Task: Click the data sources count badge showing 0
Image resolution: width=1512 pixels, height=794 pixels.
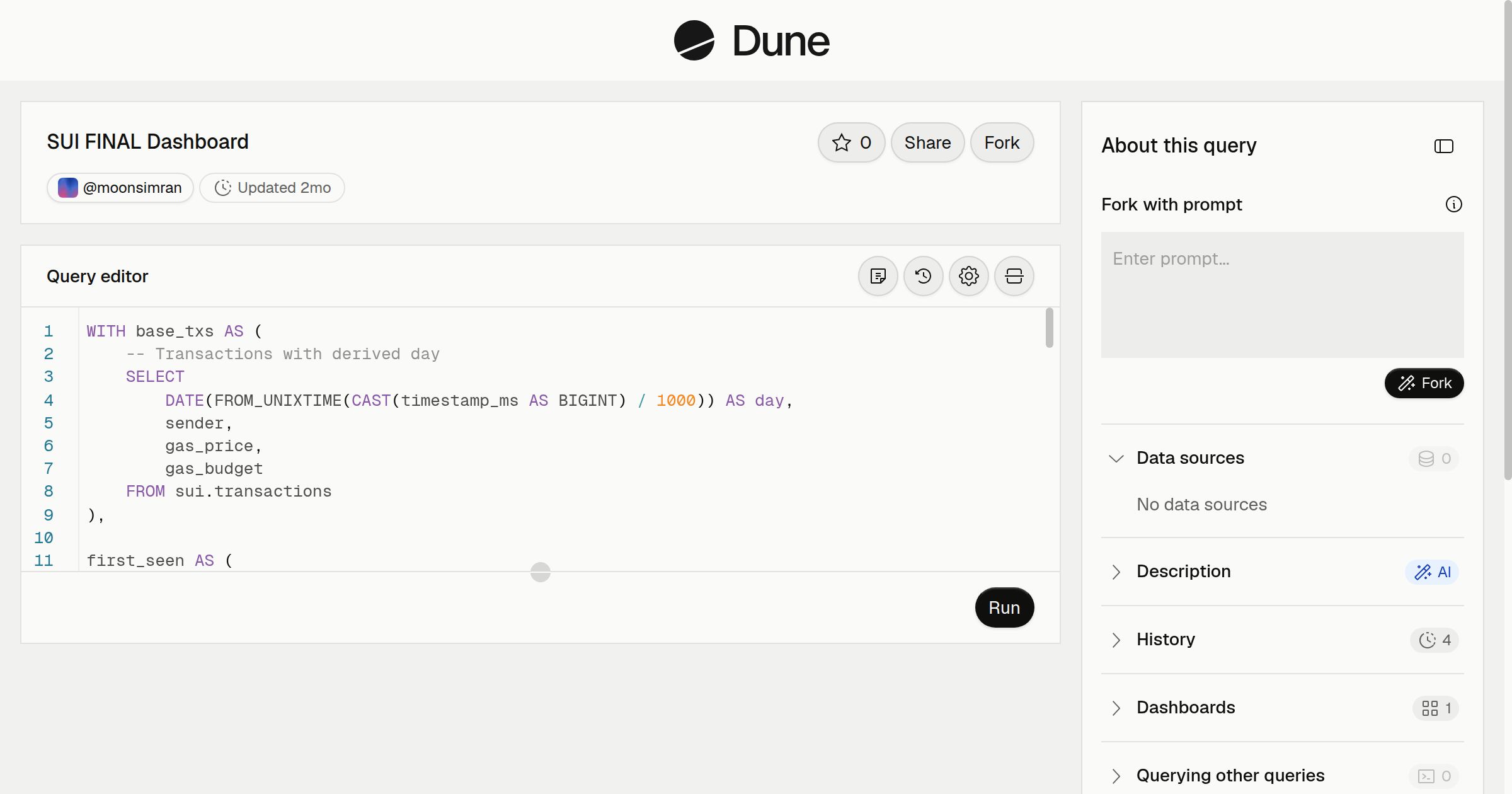Action: pos(1434,458)
